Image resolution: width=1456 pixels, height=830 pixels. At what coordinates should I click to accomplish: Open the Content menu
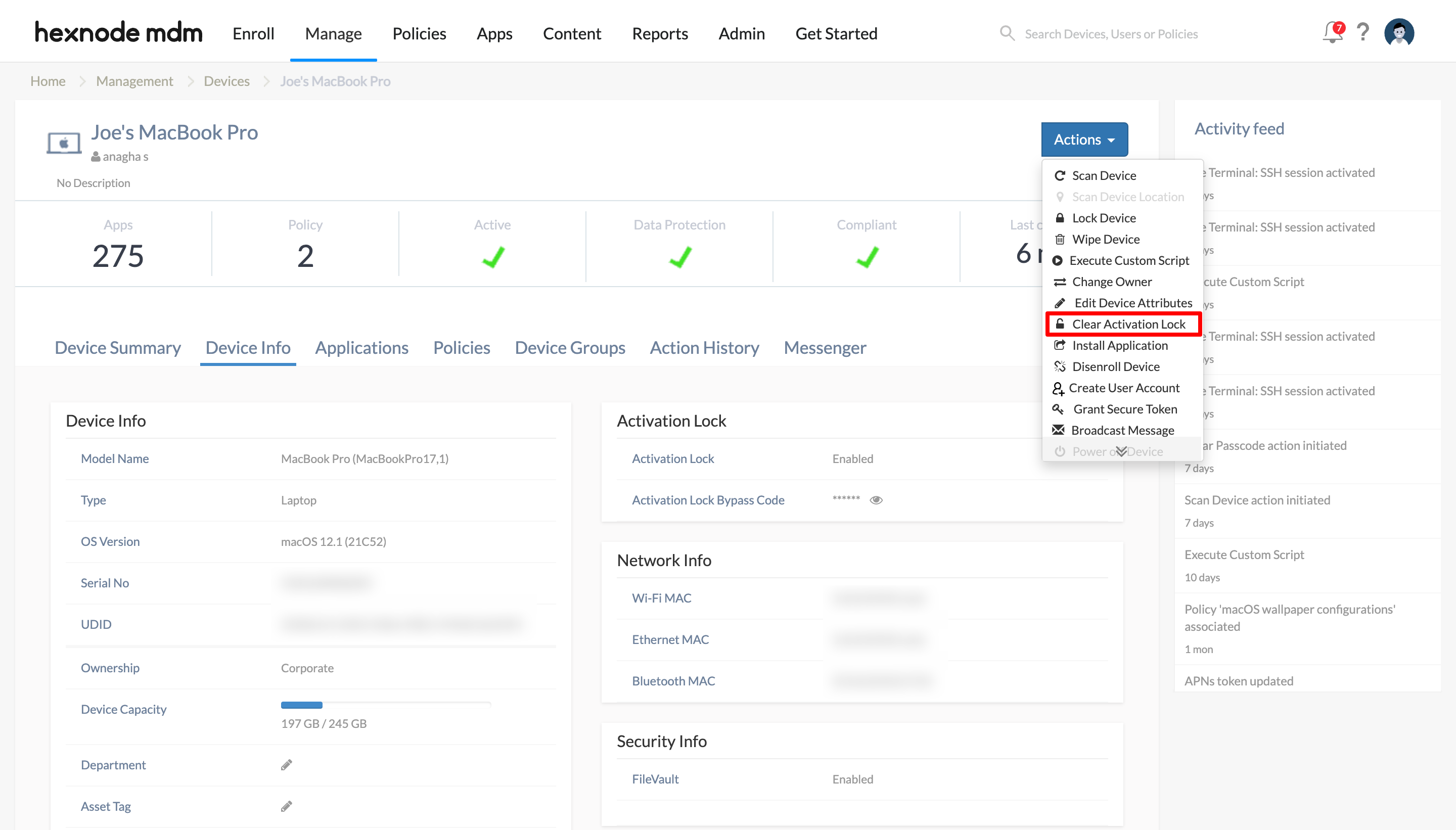coord(572,34)
